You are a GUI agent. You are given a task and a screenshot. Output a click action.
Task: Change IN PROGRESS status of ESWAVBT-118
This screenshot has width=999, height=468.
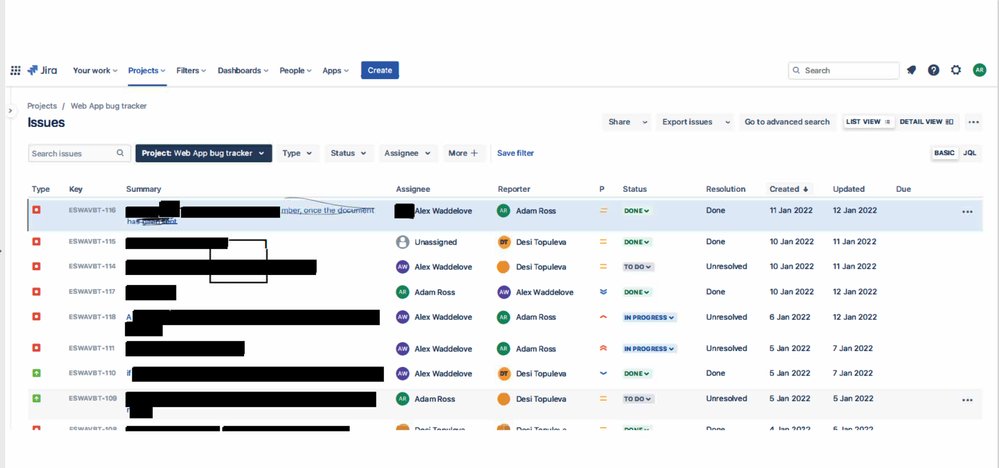pos(649,317)
